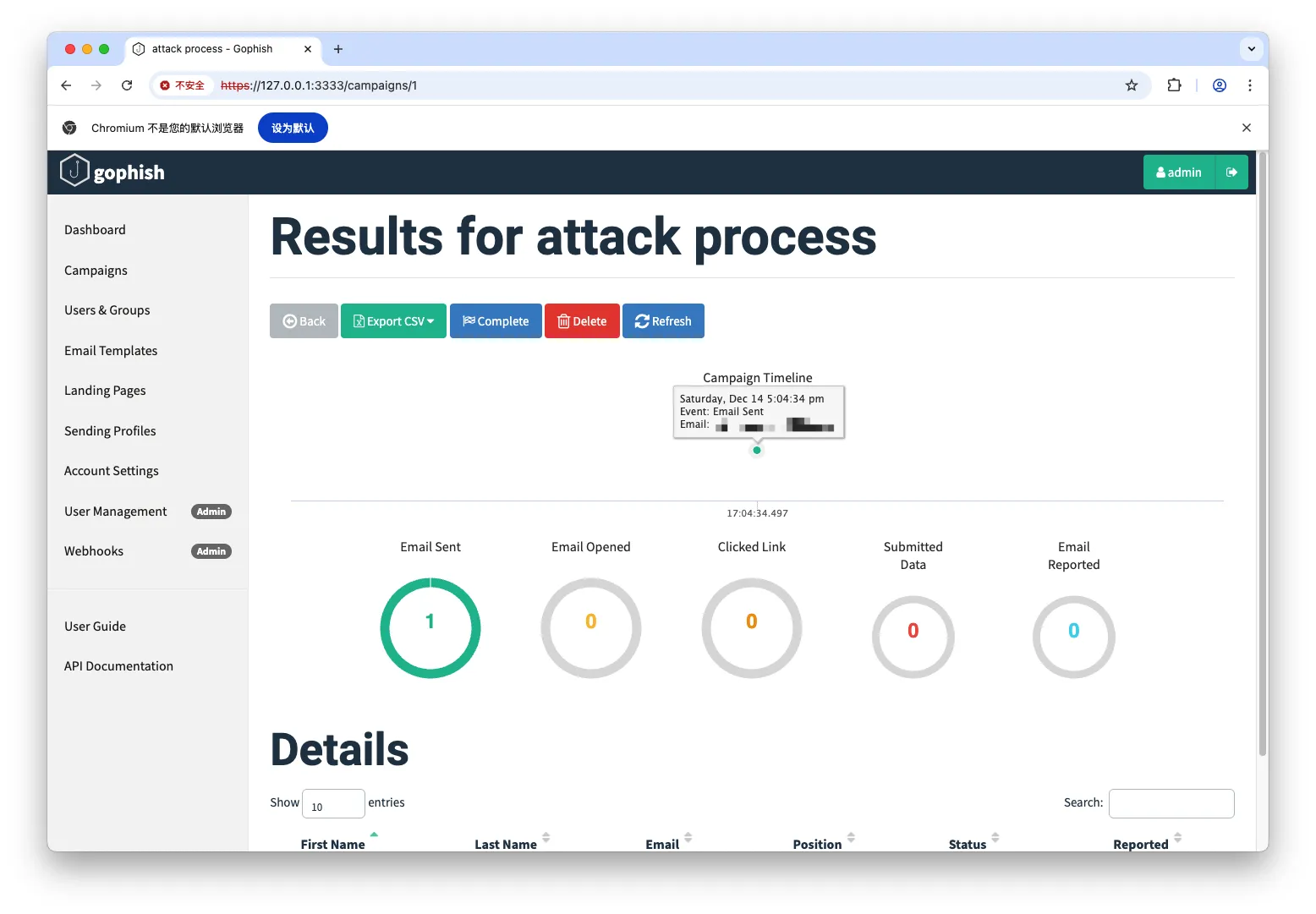Go to Landing Pages section

coord(105,391)
